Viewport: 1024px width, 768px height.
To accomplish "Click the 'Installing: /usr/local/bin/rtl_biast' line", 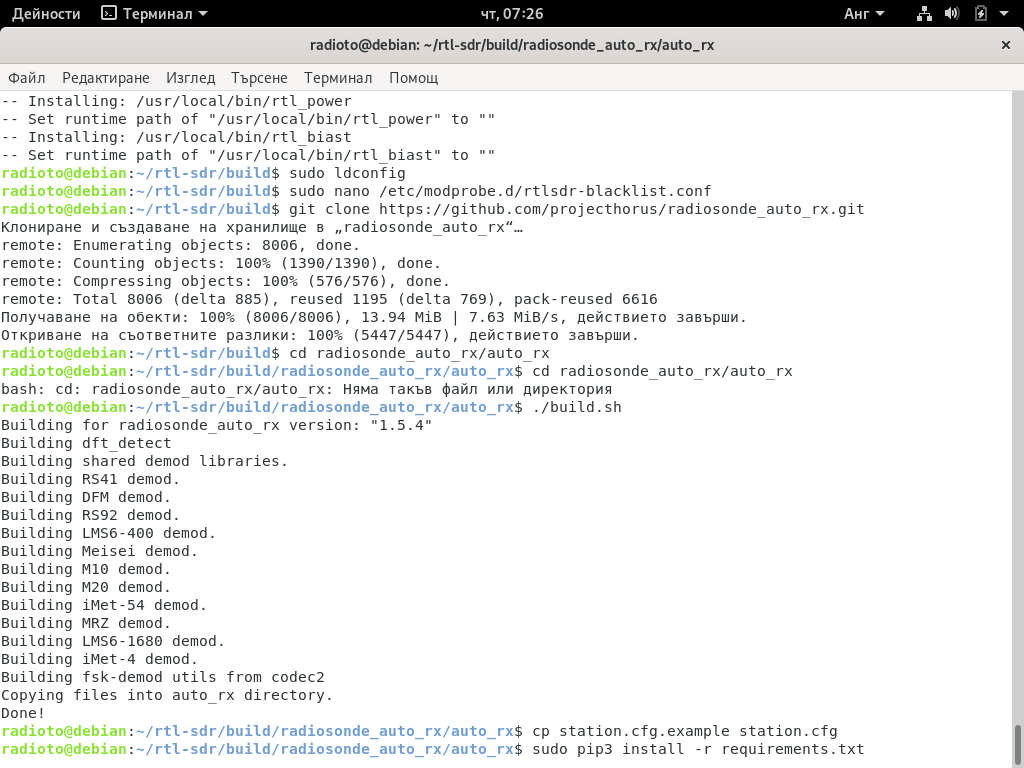I will (176, 137).
